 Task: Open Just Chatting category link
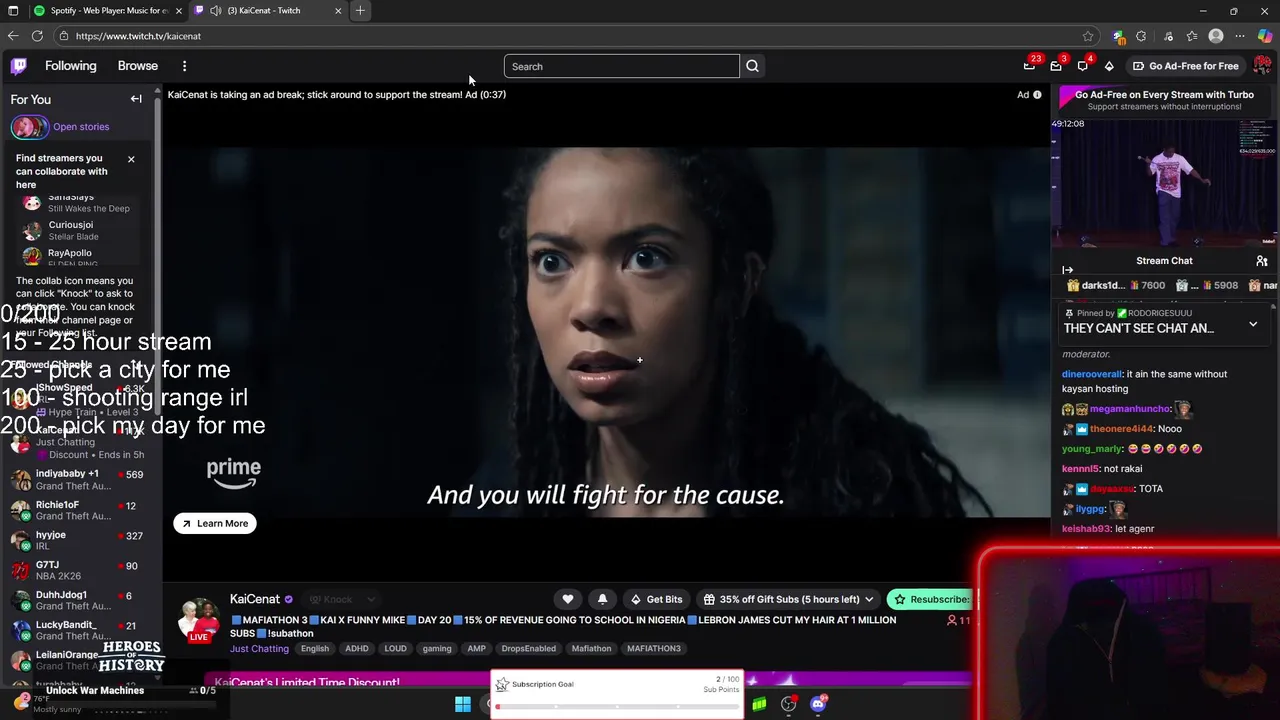(259, 649)
